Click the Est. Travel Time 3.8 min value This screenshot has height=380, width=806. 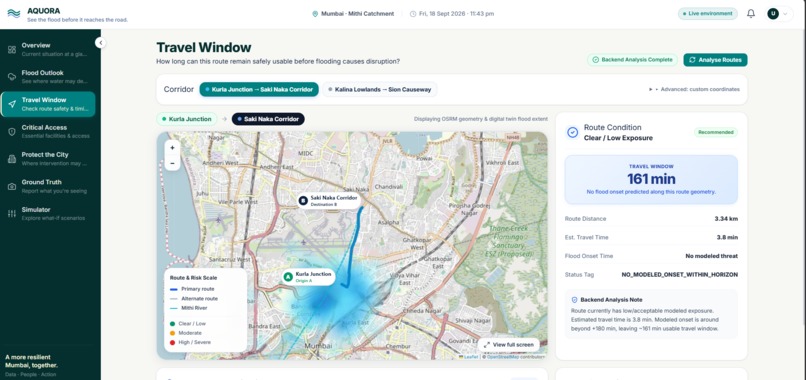[727, 237]
